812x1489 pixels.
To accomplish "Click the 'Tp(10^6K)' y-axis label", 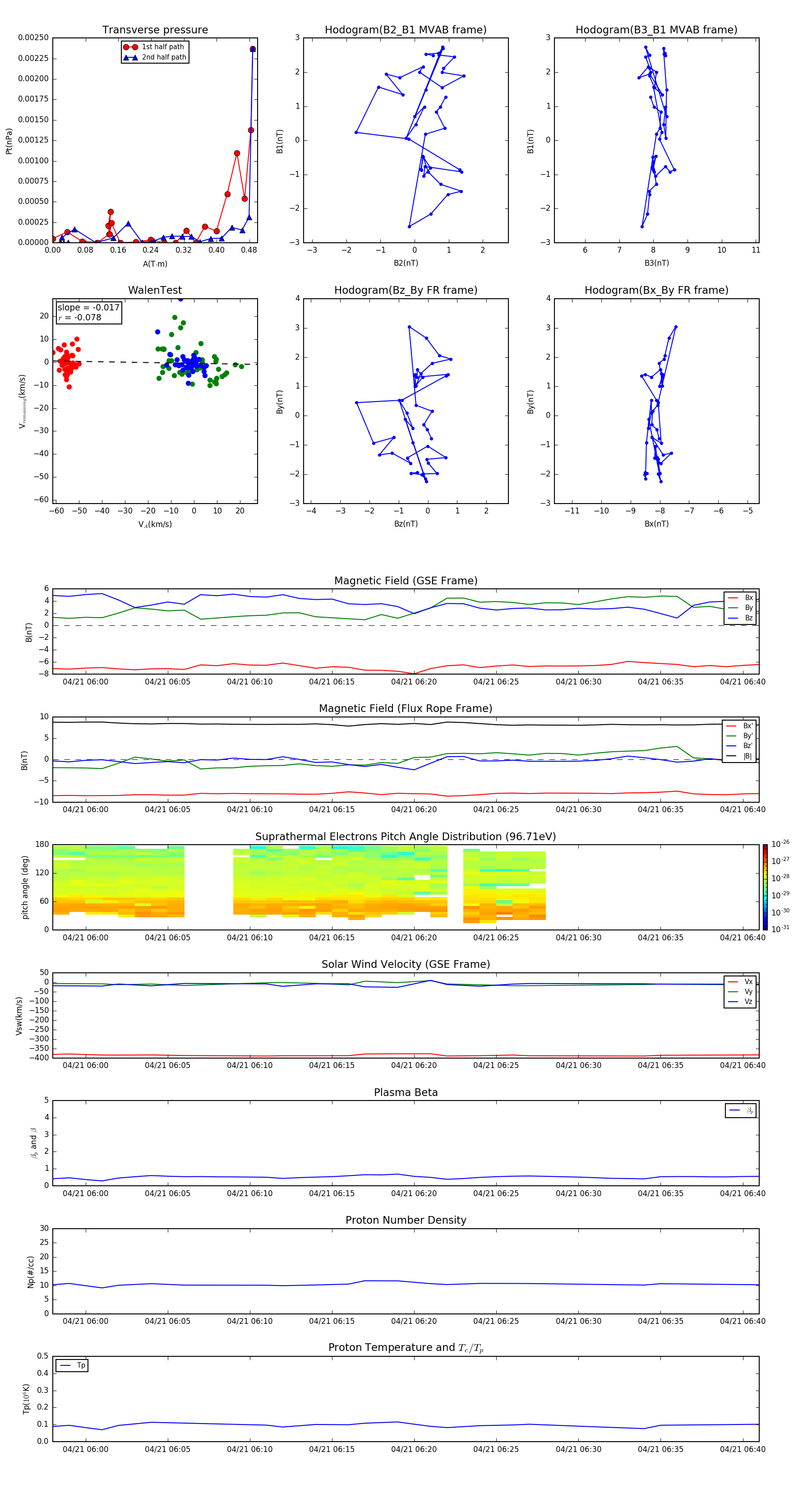I will tap(26, 1399).
